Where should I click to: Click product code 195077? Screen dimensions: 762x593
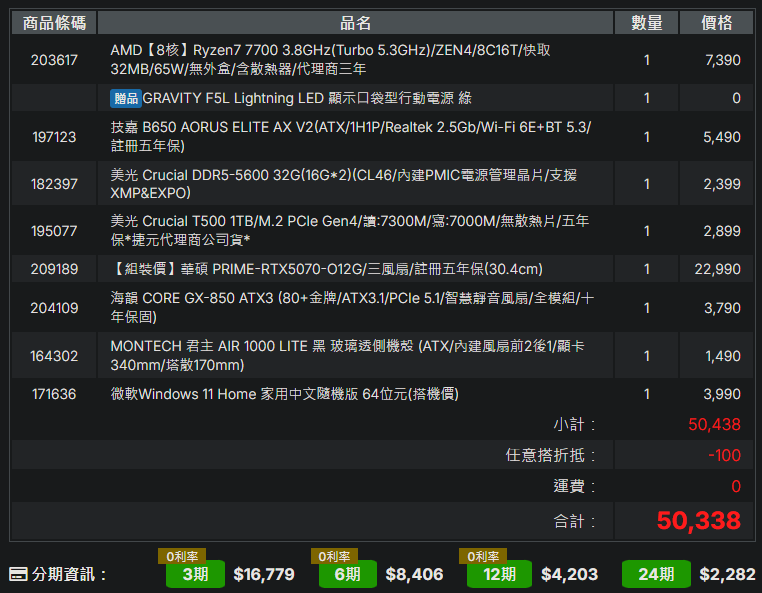[x=54, y=231]
